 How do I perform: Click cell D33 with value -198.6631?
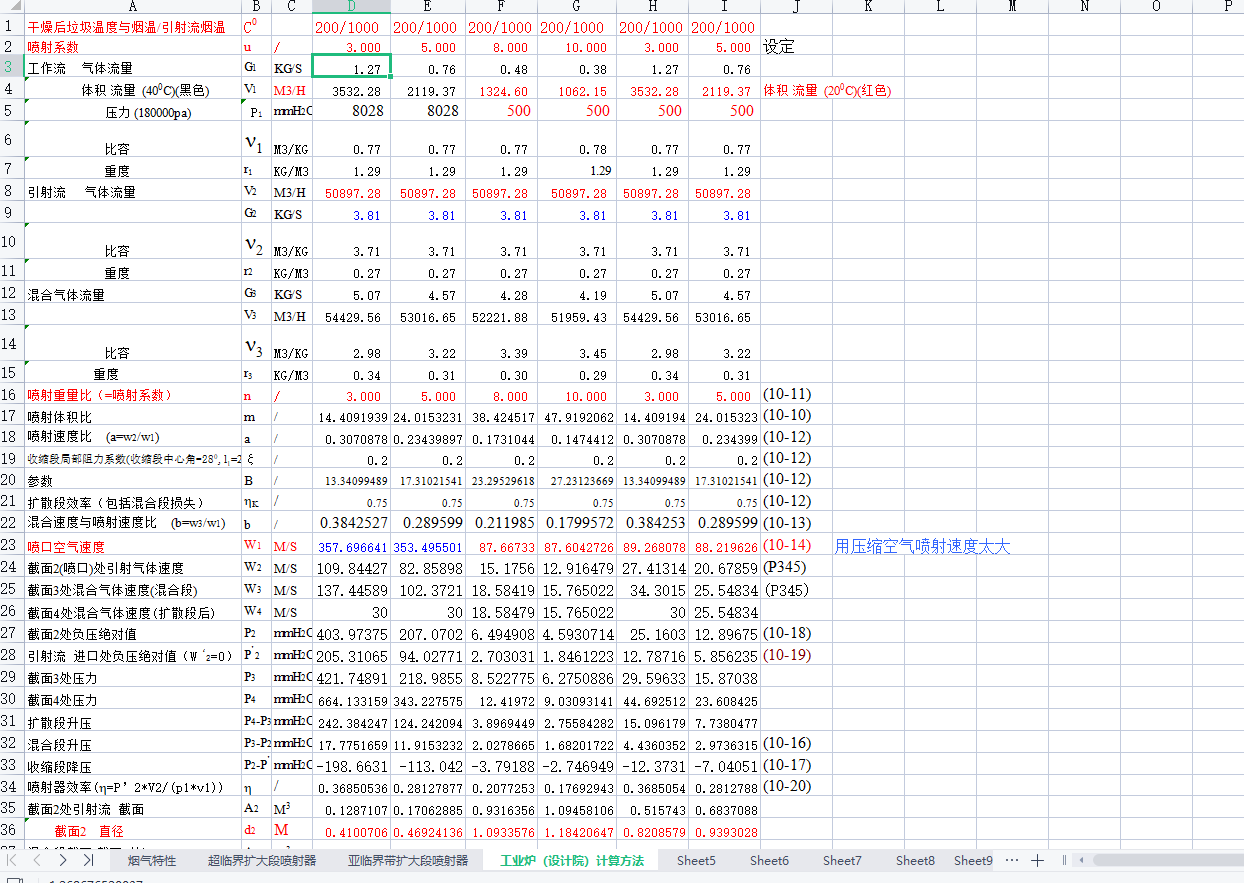tap(351, 766)
